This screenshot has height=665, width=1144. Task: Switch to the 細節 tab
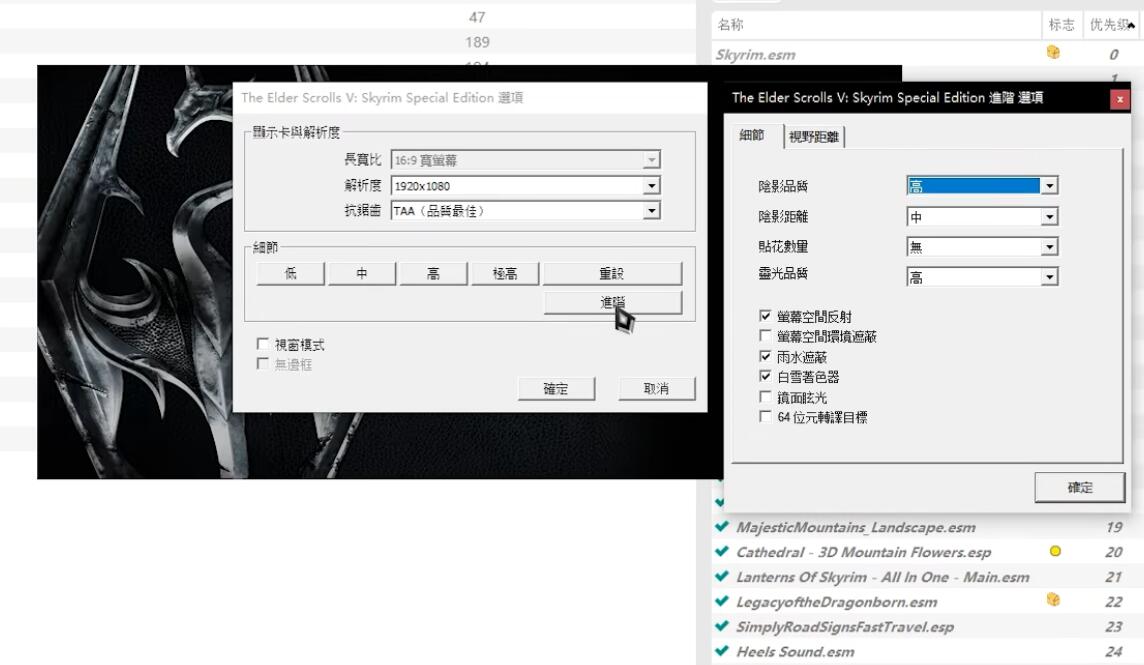point(751,135)
